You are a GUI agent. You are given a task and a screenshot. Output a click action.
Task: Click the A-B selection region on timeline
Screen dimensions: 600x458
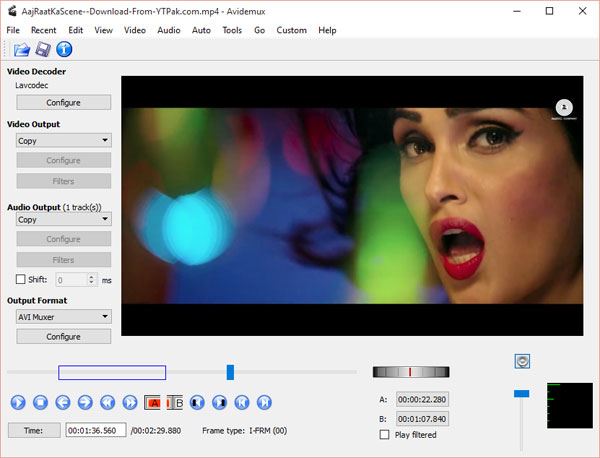[x=112, y=373]
